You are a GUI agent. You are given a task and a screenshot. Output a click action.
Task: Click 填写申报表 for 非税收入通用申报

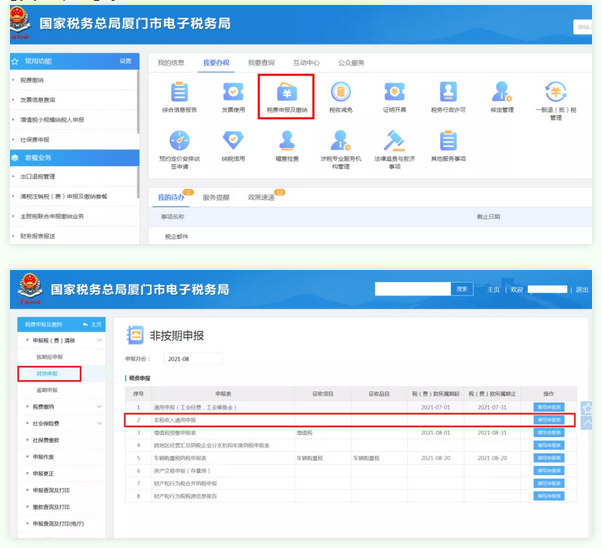[548, 421]
